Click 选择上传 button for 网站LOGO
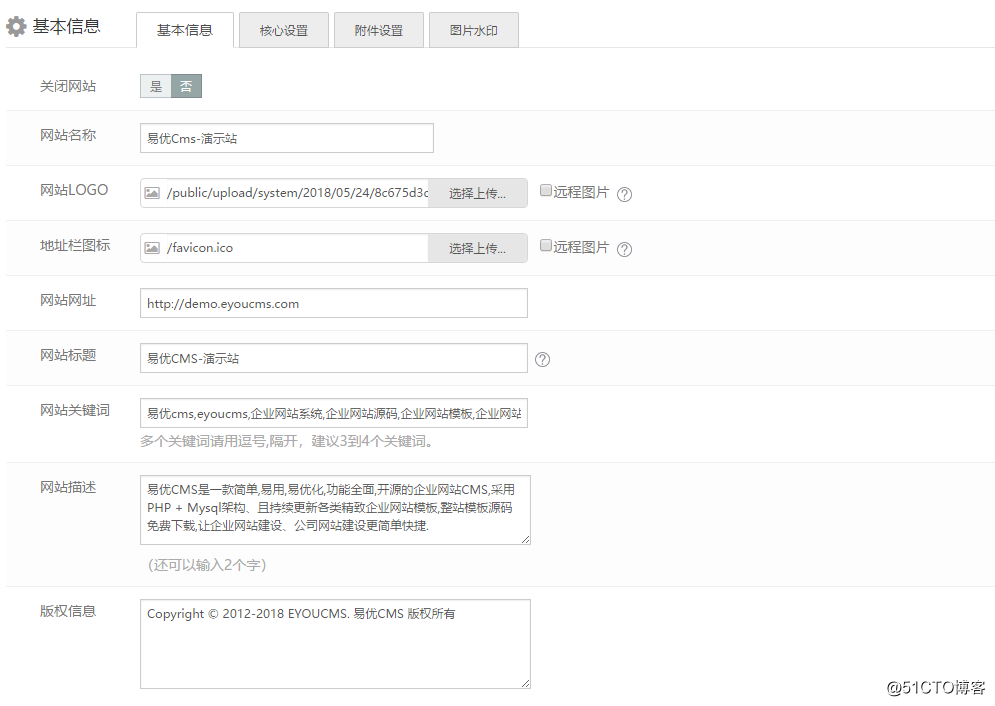995x706 pixels. pos(478,193)
